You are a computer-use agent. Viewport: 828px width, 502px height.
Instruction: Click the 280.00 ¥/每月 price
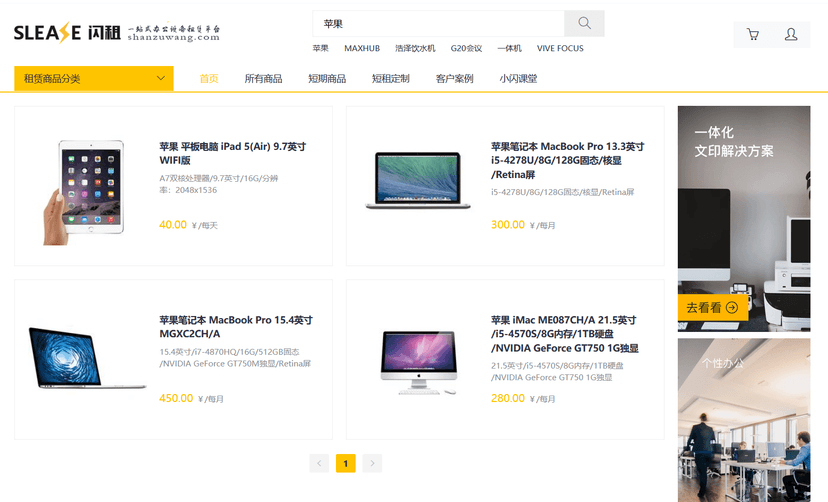tap(523, 399)
